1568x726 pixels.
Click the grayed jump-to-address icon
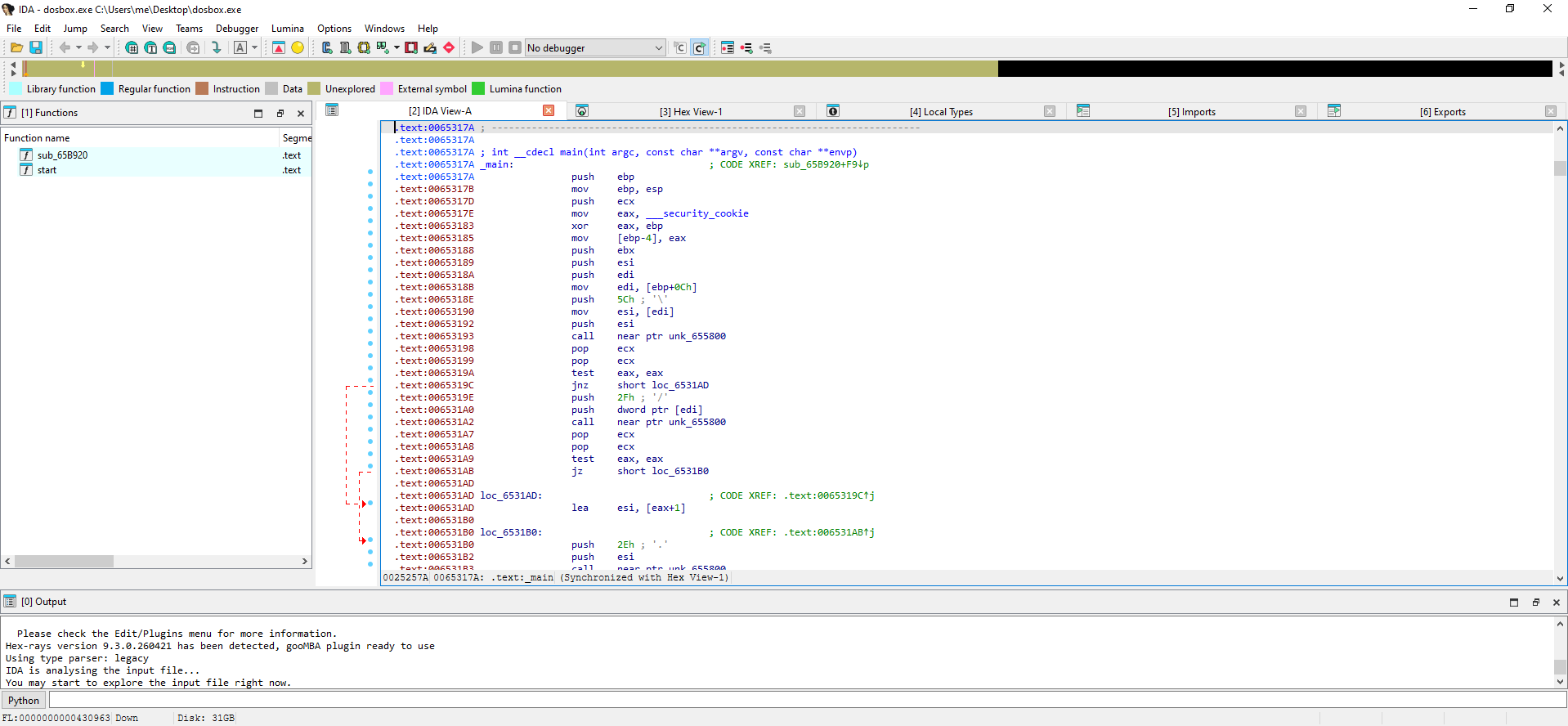[x=193, y=47]
